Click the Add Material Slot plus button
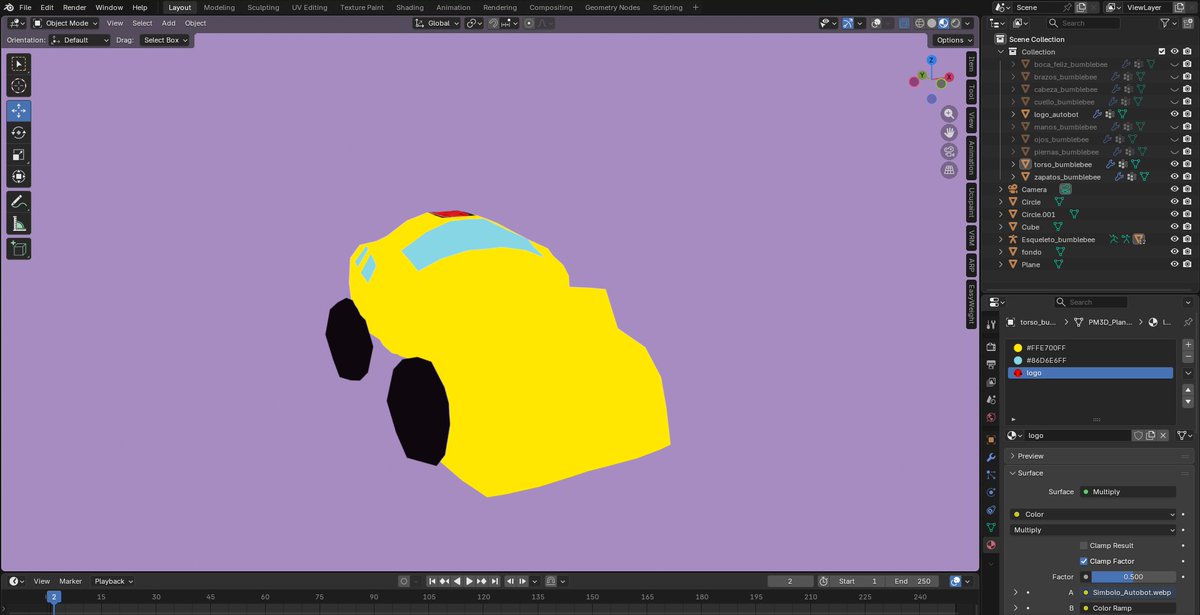This screenshot has width=1200, height=615. point(1187,345)
